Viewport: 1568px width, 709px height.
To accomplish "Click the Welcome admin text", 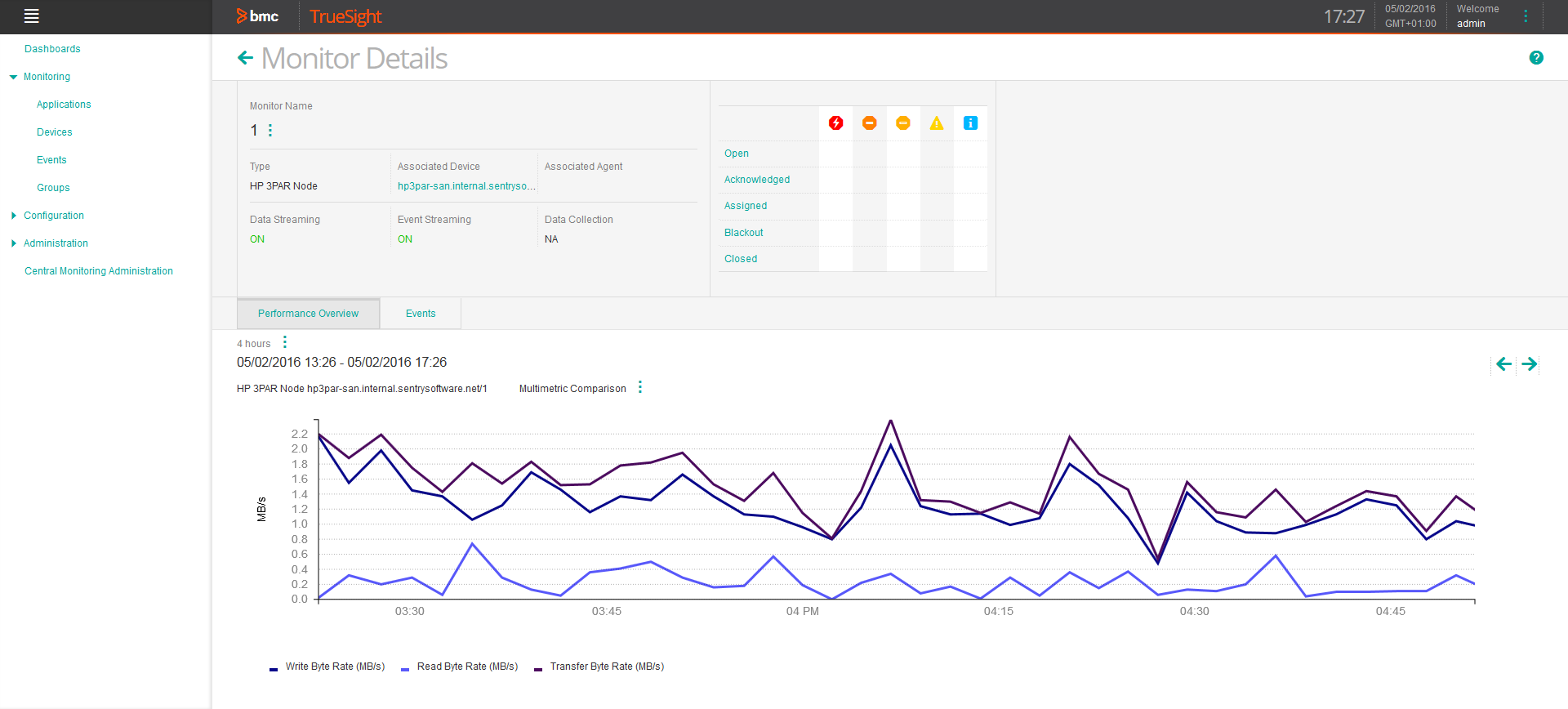I will coord(1477,16).
